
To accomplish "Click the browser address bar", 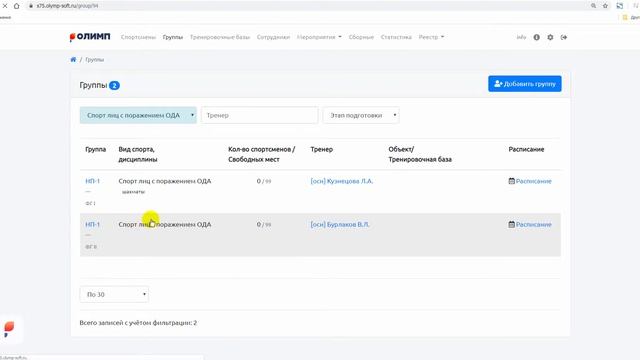I will click(x=306, y=6).
